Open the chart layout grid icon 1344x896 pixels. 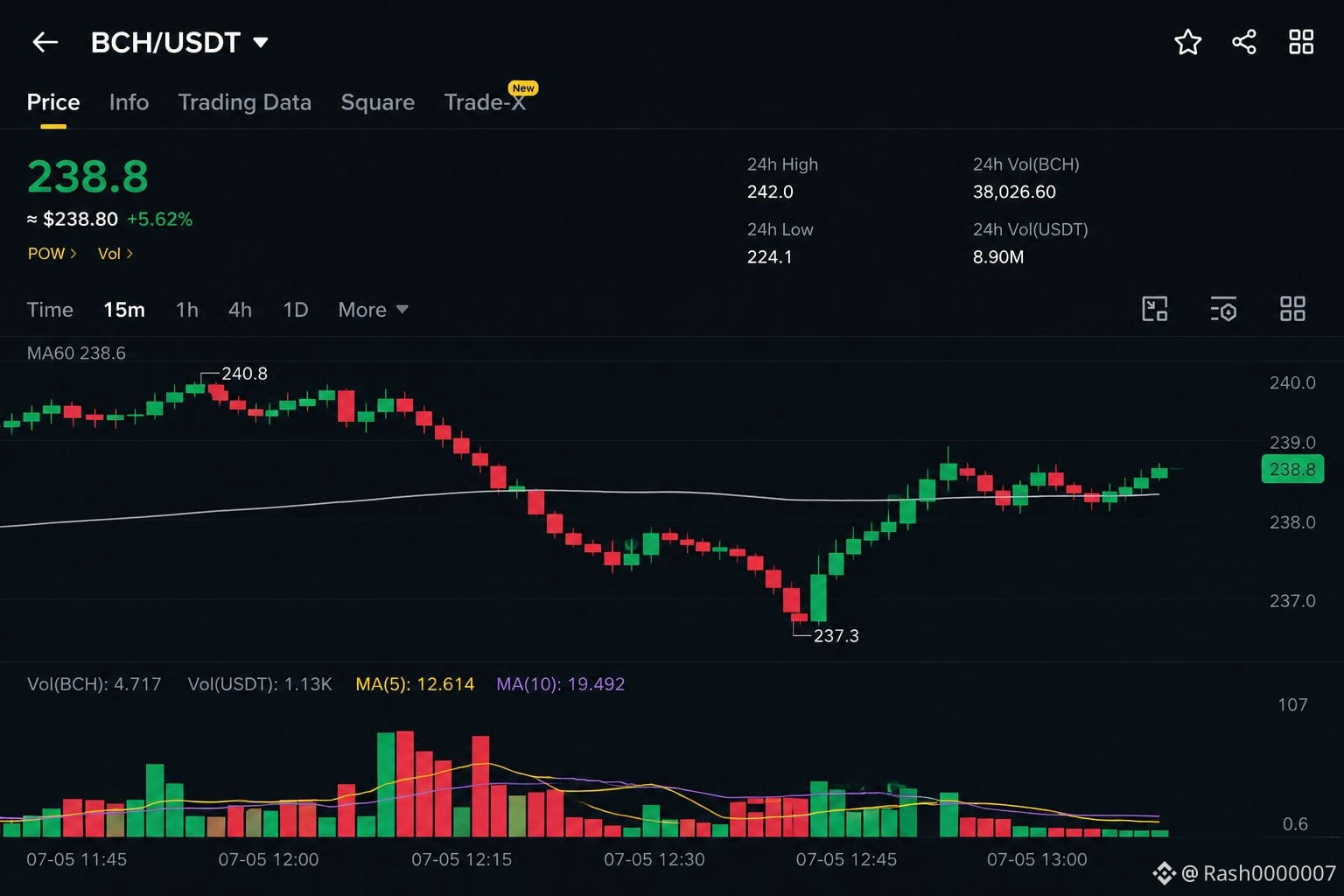[x=1292, y=309]
